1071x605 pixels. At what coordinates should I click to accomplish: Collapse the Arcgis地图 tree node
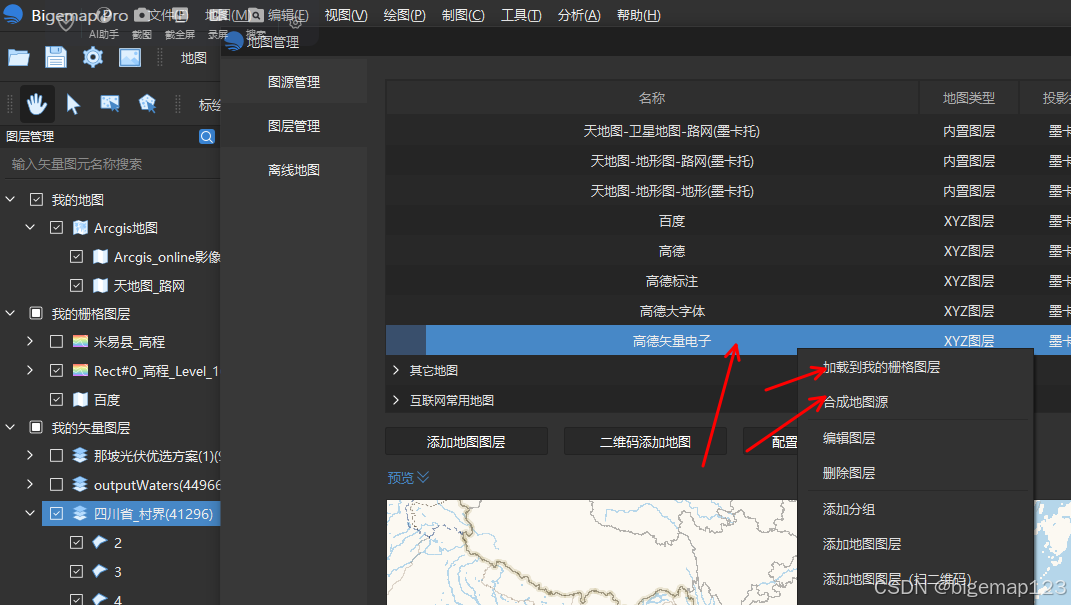pyautogui.click(x=30, y=227)
